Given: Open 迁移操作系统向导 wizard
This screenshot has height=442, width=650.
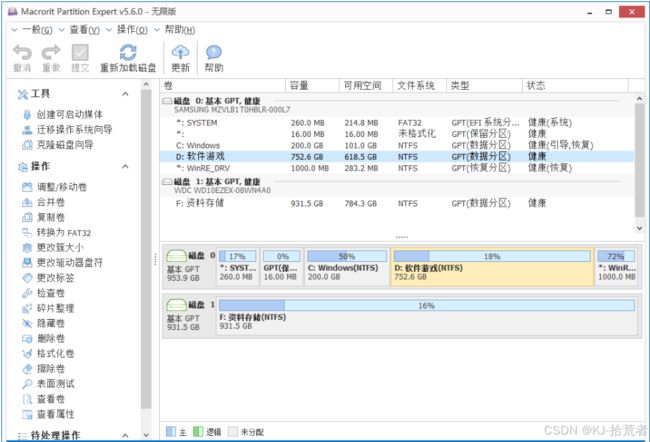Looking at the screenshot, I should 67,129.
